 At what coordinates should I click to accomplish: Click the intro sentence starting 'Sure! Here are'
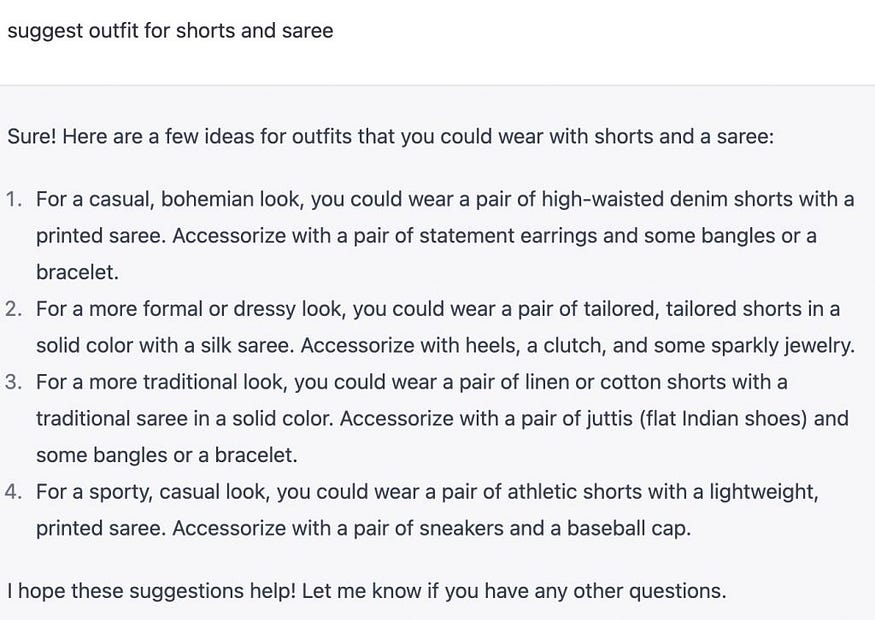[x=391, y=136]
